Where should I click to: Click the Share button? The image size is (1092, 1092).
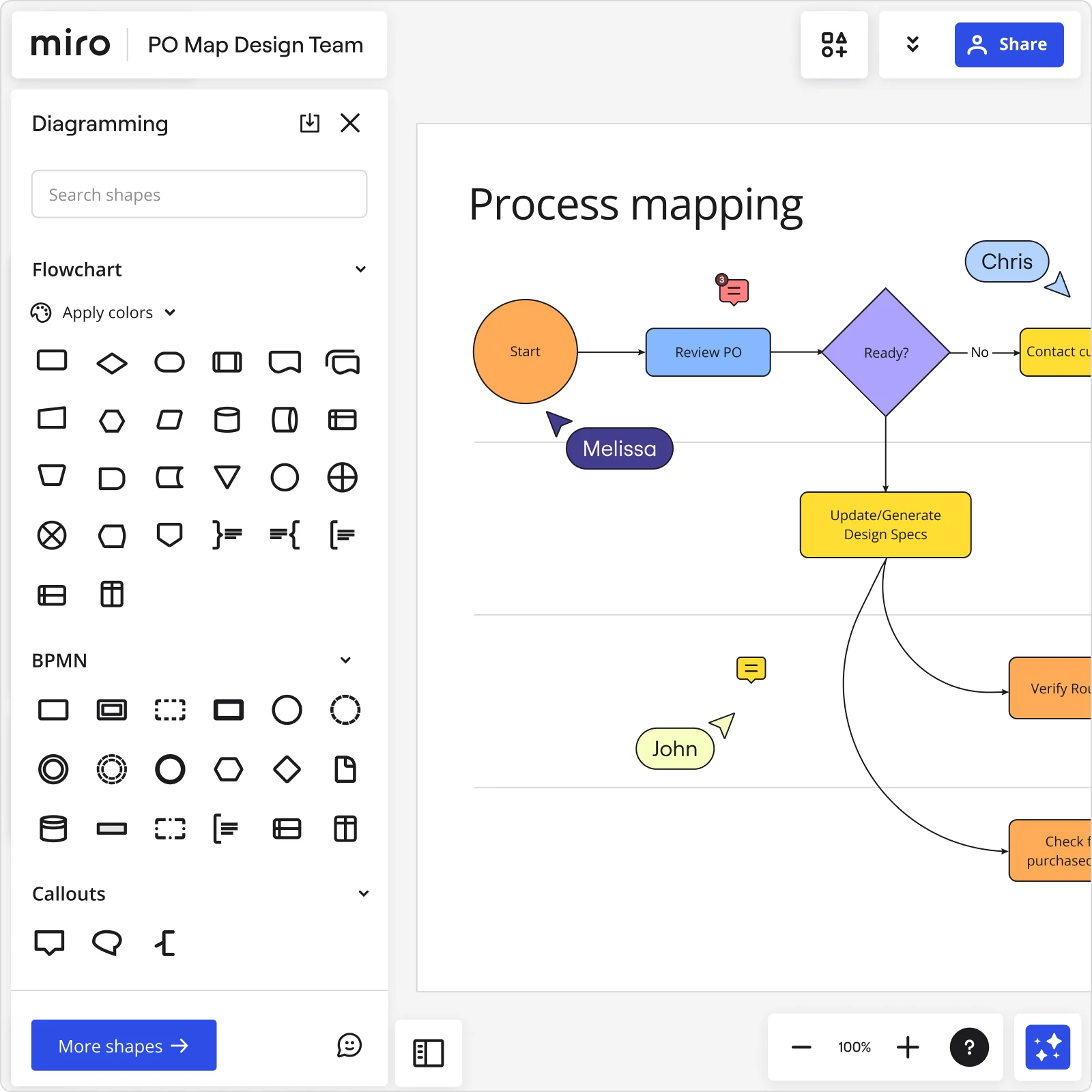[x=1009, y=45]
